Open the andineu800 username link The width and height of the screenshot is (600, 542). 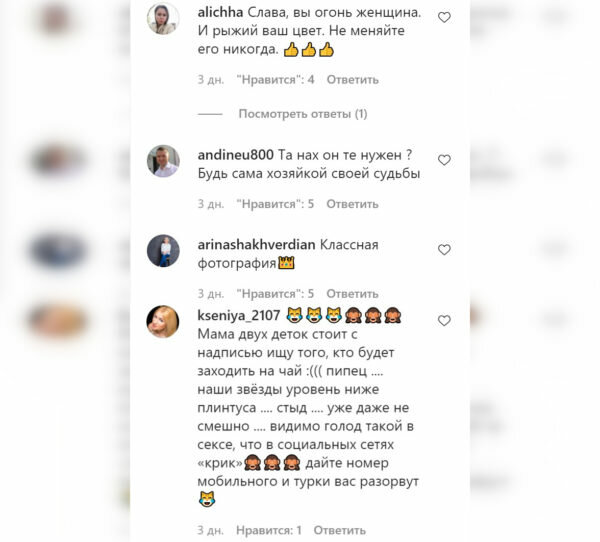235,155
